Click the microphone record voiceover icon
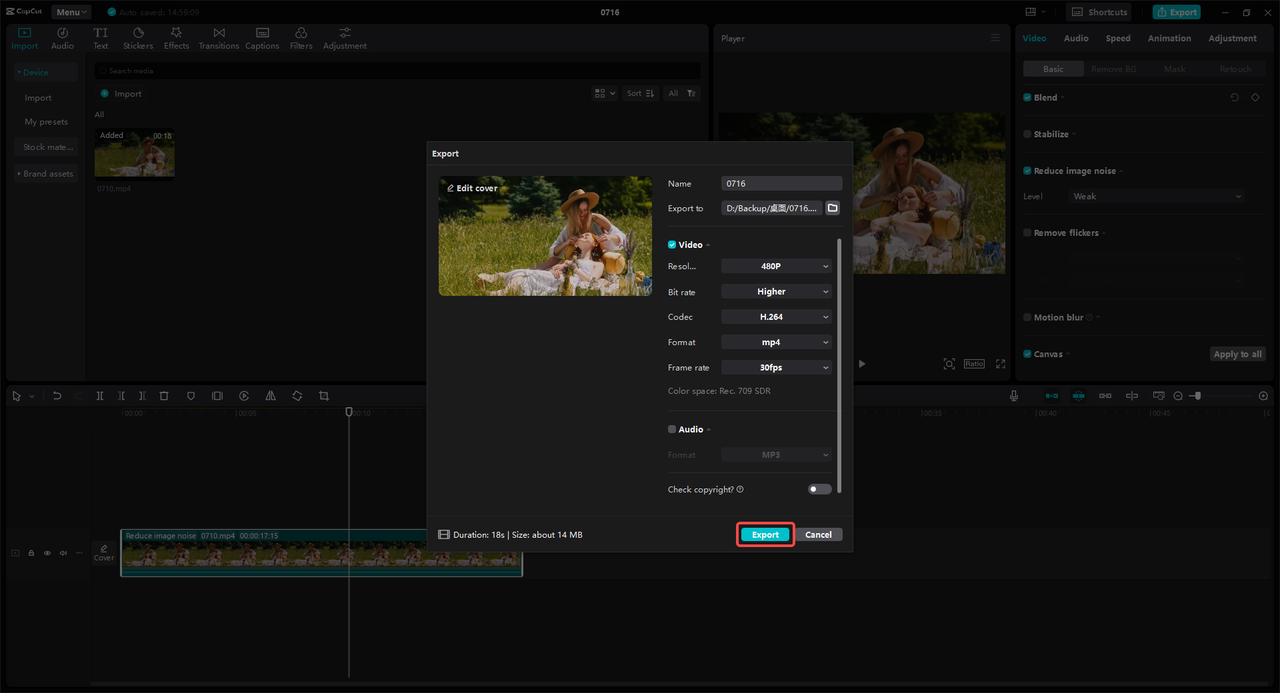 pos(1014,396)
